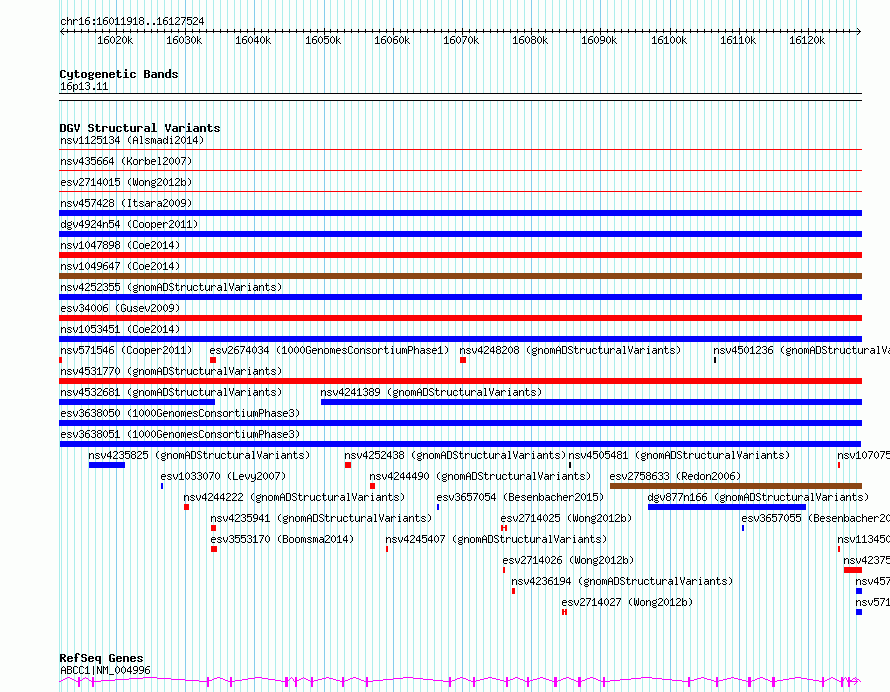Screen dimensions: 890x692
Task: Click esv3638051 1000Genomes Phase3 blue bar
Action: [x=460, y=444]
